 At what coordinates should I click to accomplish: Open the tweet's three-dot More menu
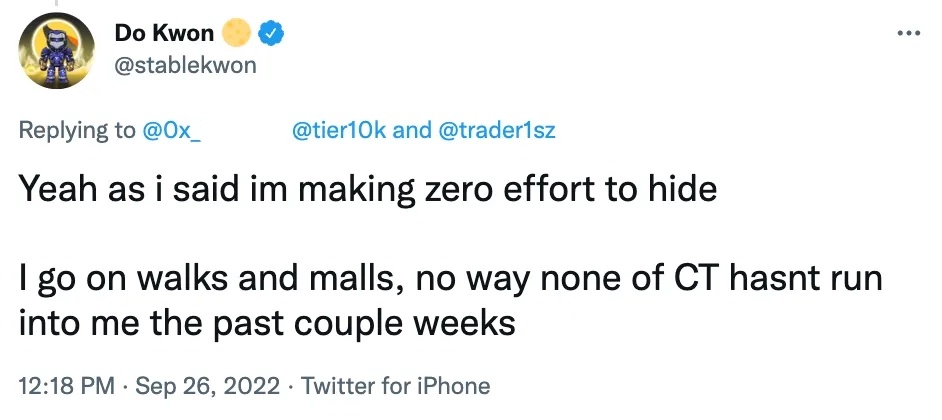[x=907, y=34]
